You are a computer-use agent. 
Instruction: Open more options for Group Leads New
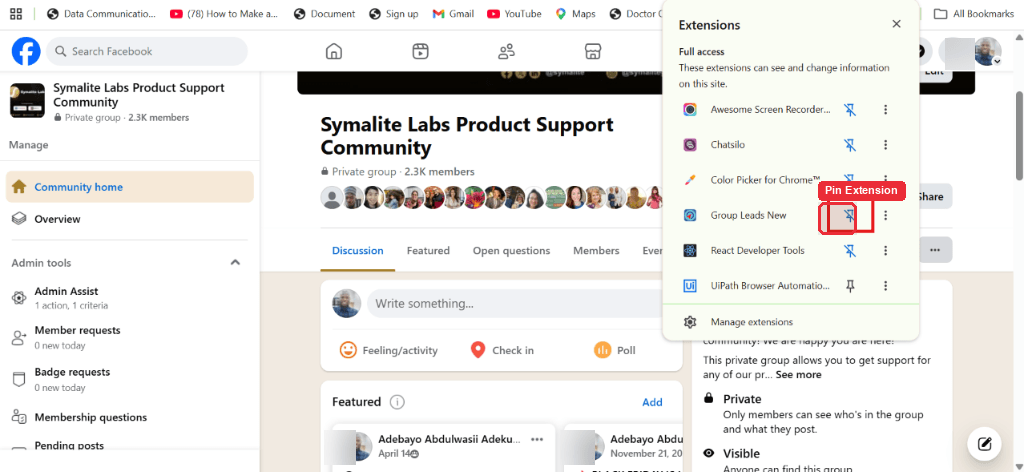pos(886,215)
